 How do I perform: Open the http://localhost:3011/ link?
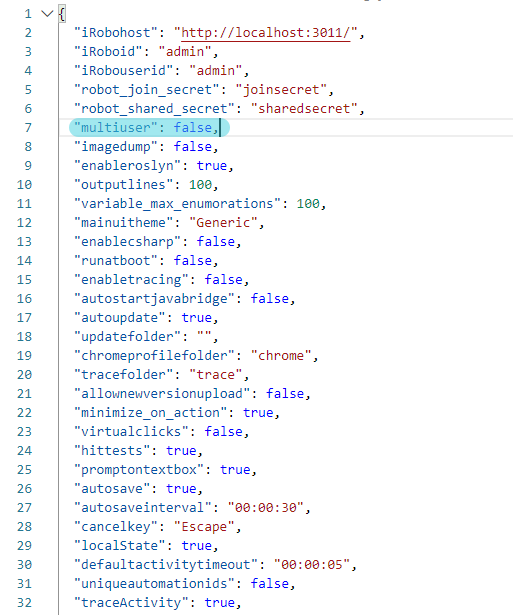click(266, 33)
